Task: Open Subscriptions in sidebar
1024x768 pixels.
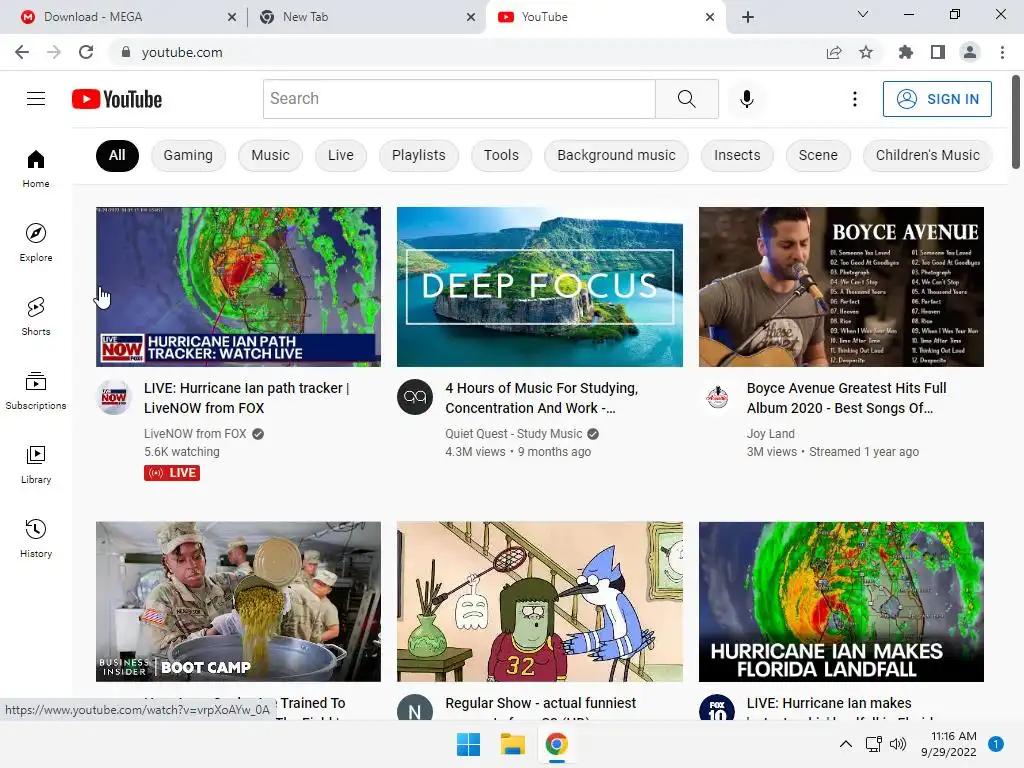Action: pyautogui.click(x=36, y=391)
